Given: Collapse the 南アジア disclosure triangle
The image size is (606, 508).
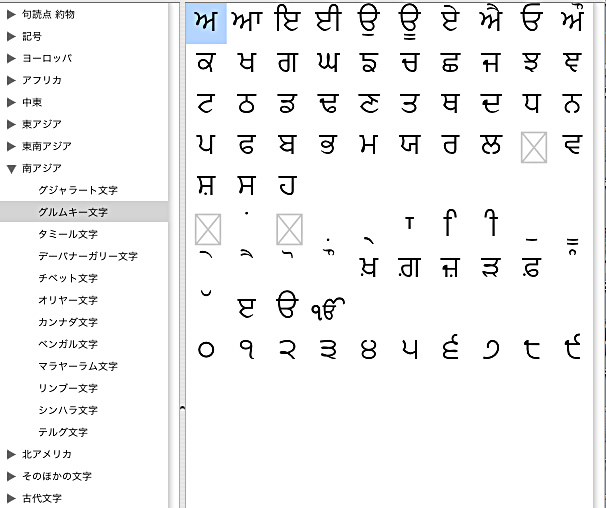Looking at the screenshot, I should tap(12, 169).
